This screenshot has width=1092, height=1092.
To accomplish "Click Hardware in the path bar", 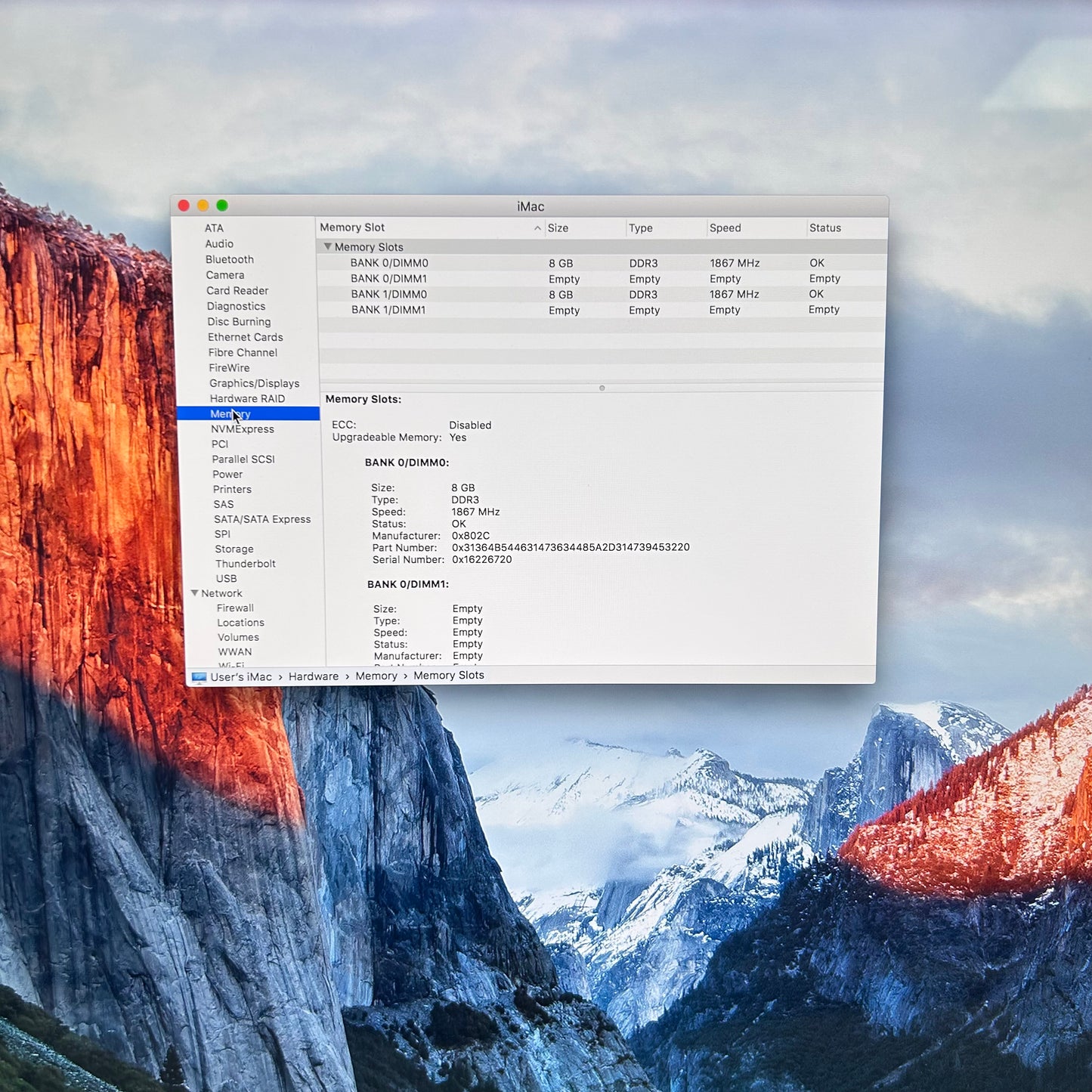I will (314, 676).
